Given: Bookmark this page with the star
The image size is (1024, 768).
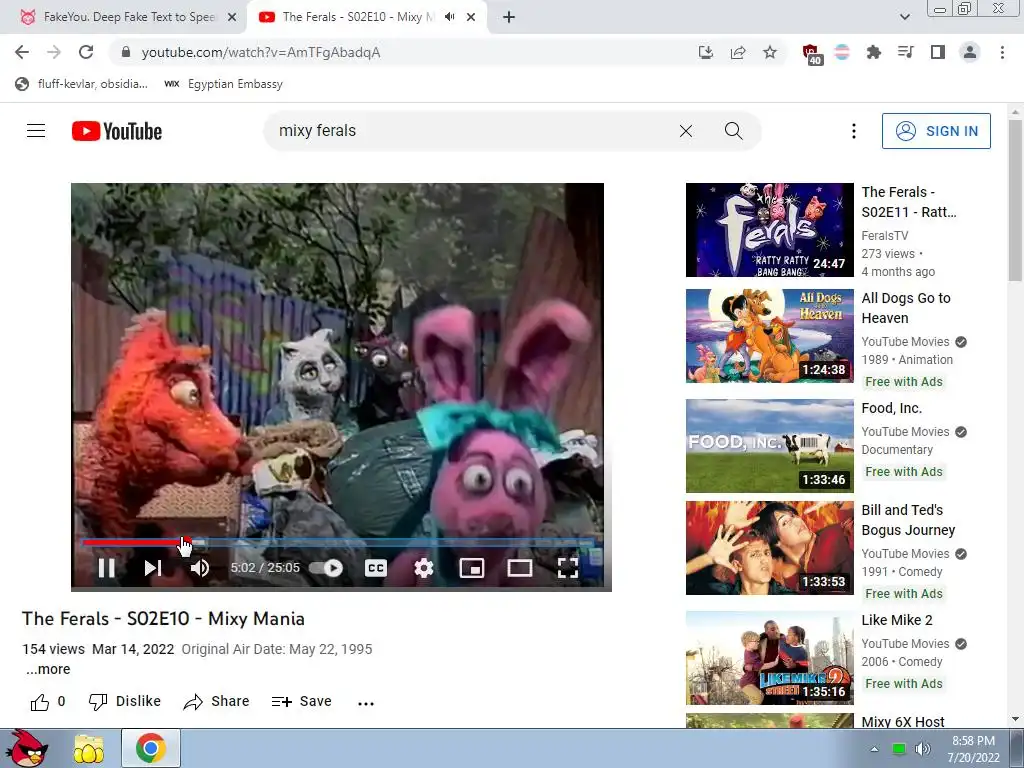Looking at the screenshot, I should 770,52.
